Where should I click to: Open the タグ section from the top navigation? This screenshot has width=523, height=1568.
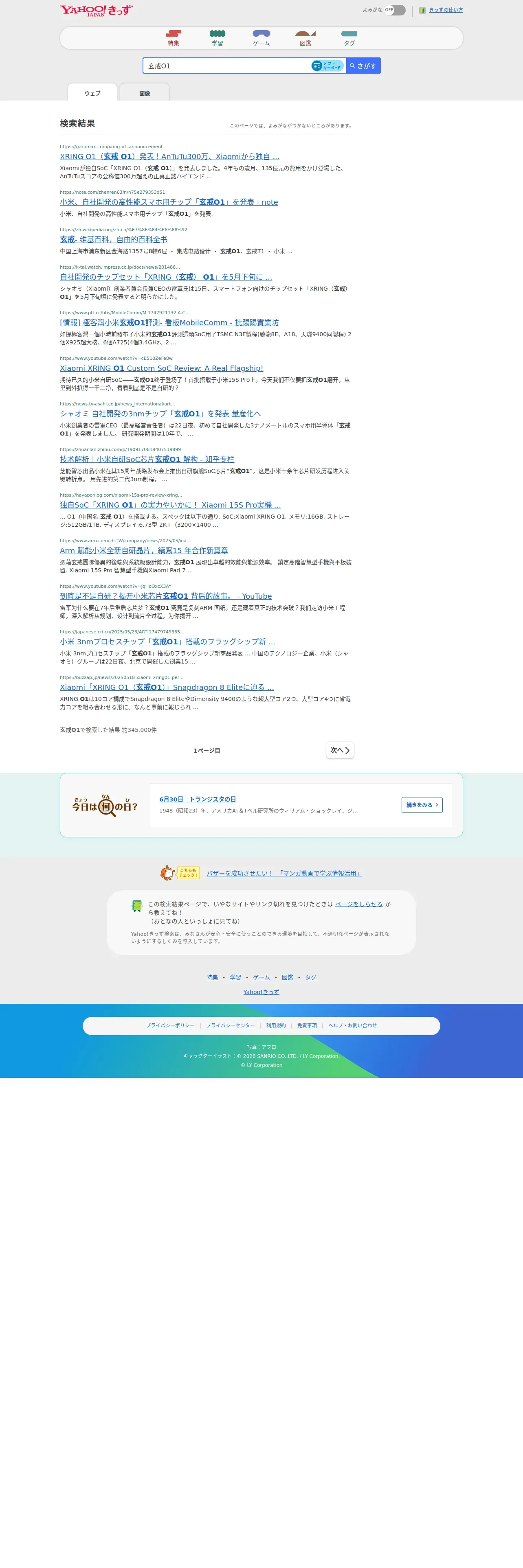point(349,38)
